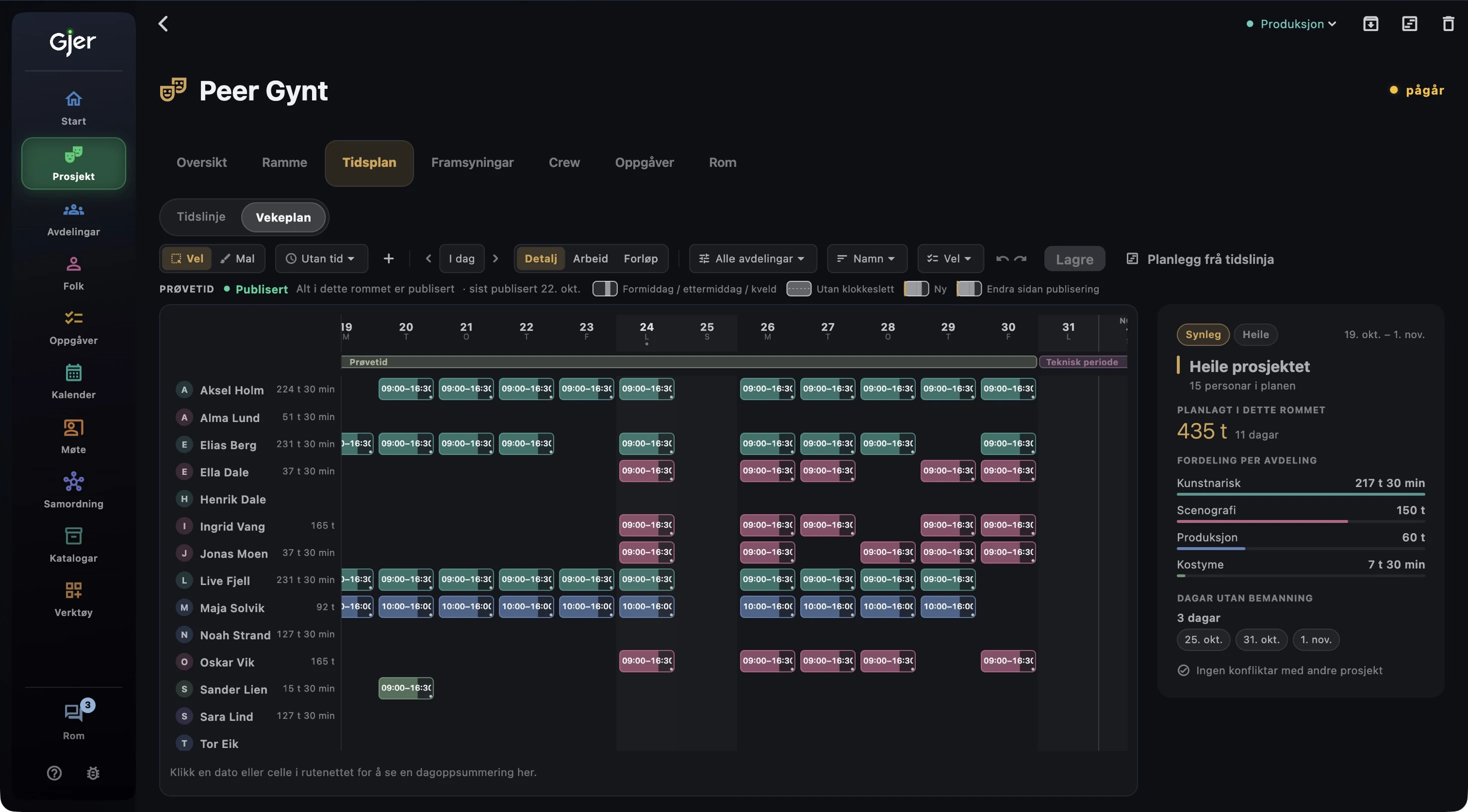This screenshot has height=812, width=1468.
Task: Delete project with trash icon
Action: (1448, 23)
